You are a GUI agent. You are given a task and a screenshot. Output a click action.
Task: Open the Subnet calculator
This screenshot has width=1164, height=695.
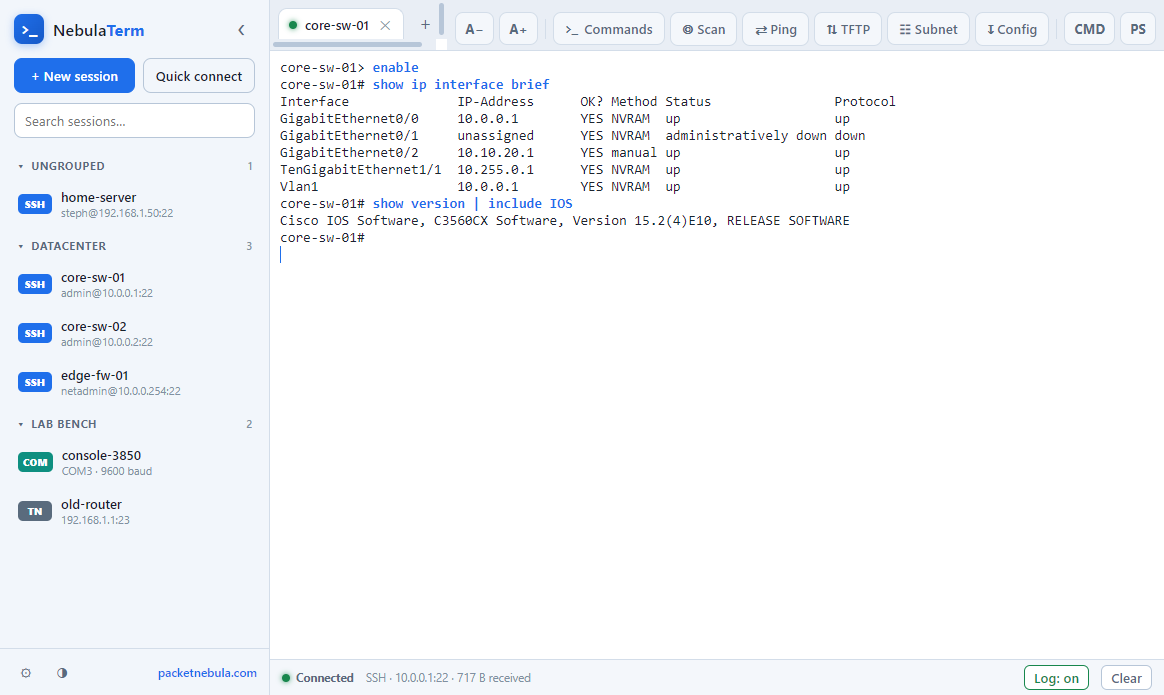coord(928,29)
